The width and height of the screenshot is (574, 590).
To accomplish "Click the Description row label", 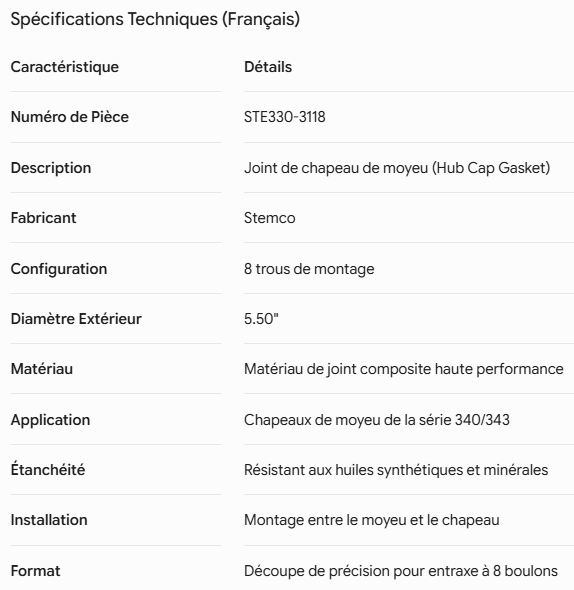I will pyautogui.click(x=51, y=168).
